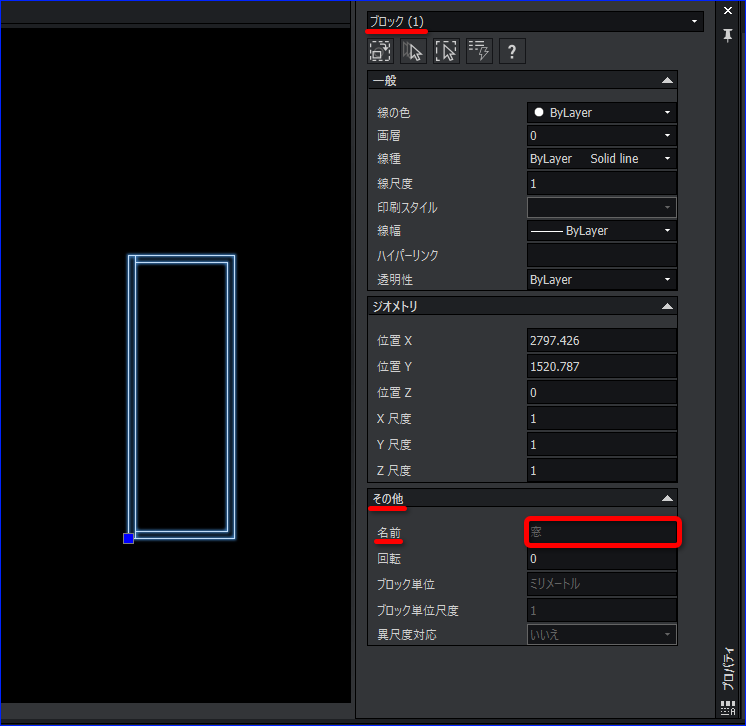Click the 線尺度 label
The image size is (746, 726).
click(x=395, y=184)
